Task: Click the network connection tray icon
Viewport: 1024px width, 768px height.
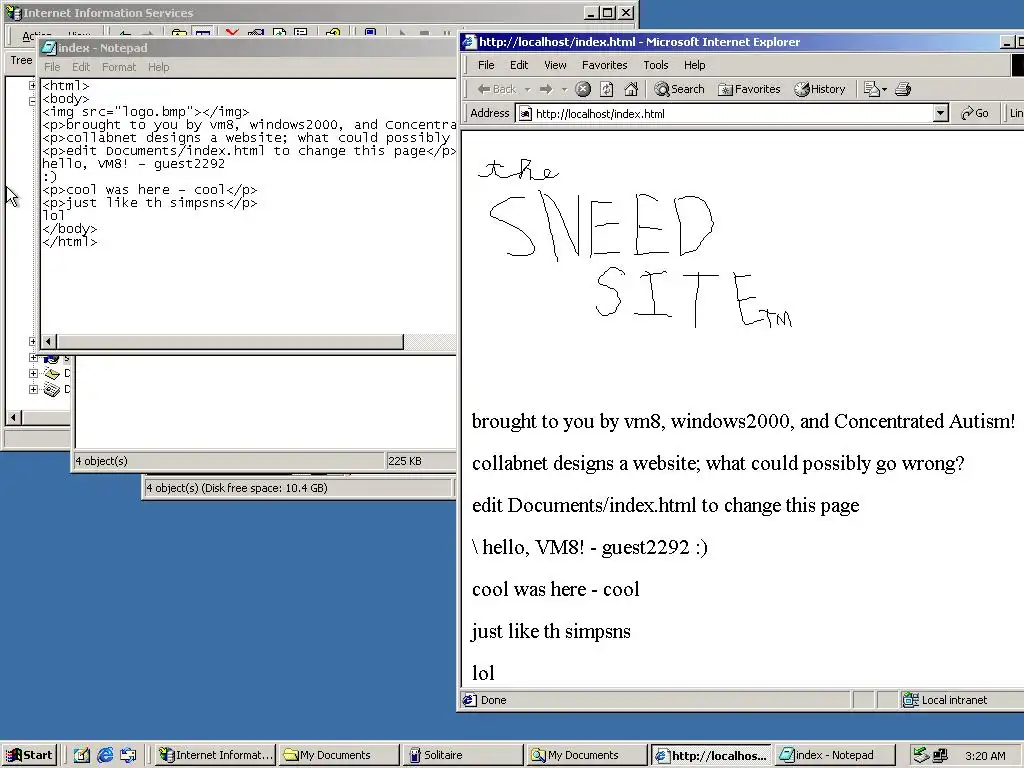Action: point(940,756)
